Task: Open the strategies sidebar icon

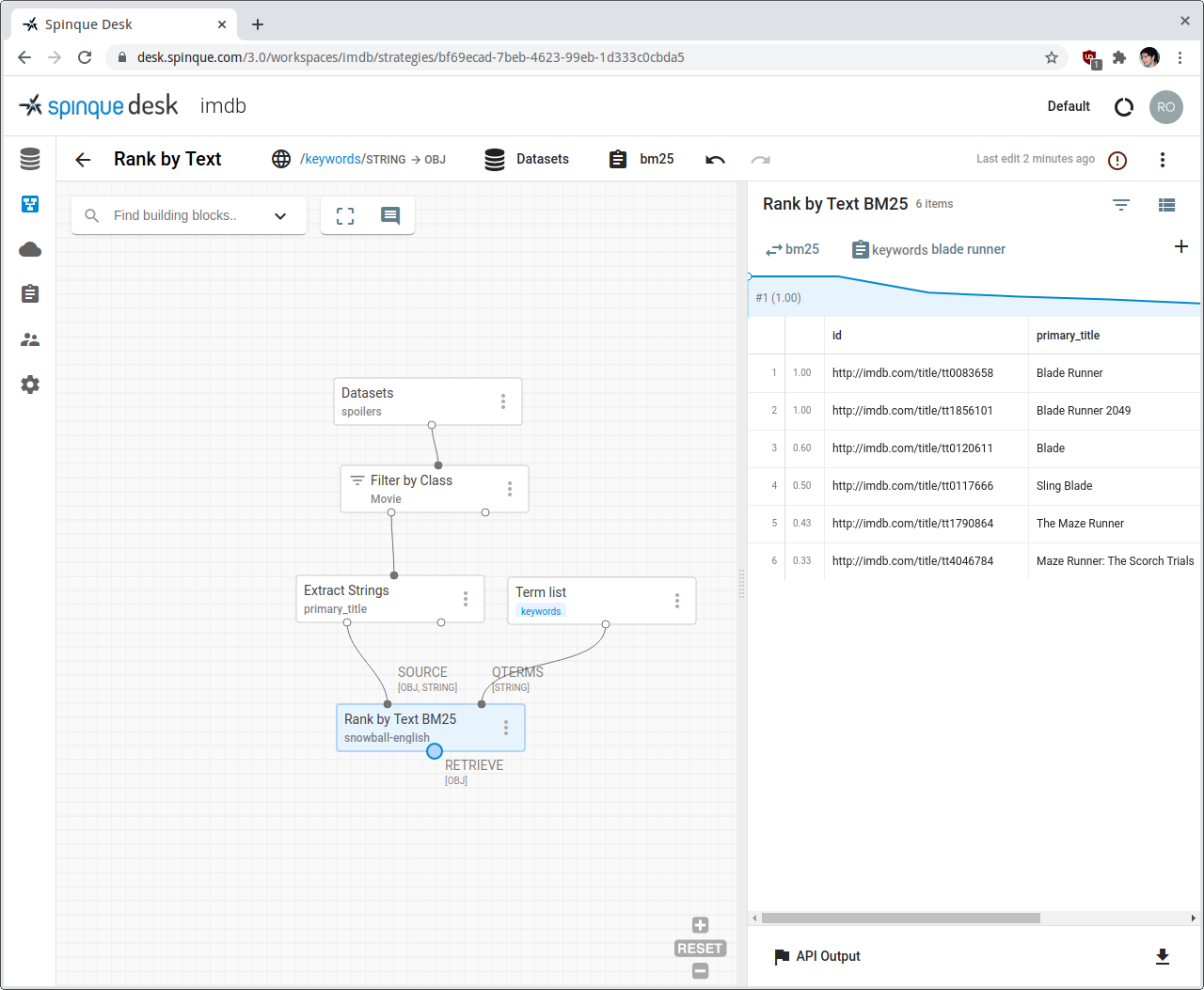Action: click(30, 204)
